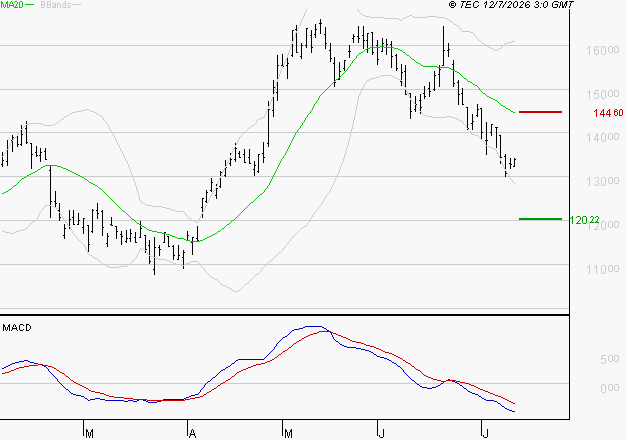
Task: Click the A month marker
Action: 192,434
